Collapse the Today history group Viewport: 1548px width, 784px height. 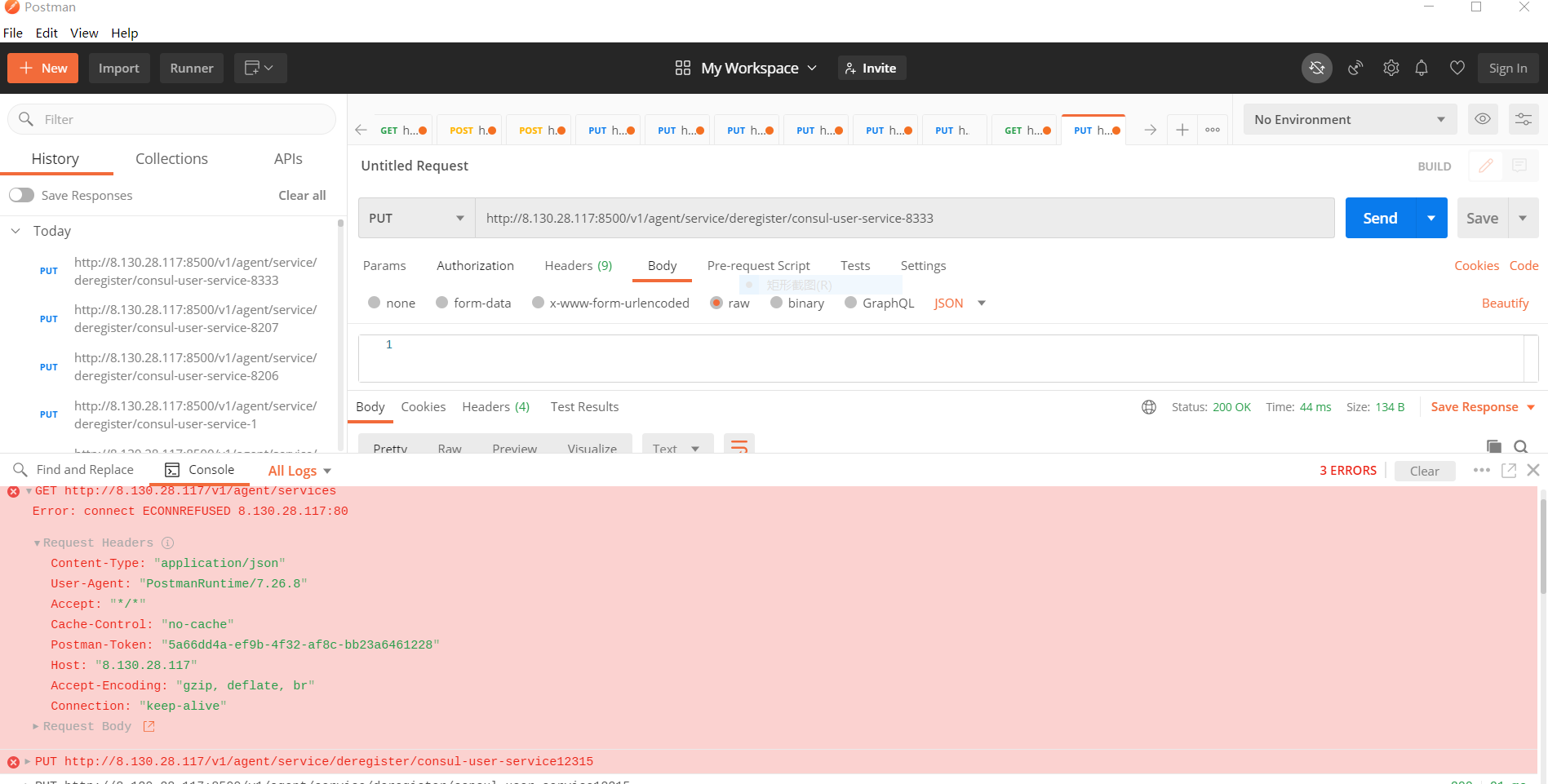pyautogui.click(x=16, y=231)
